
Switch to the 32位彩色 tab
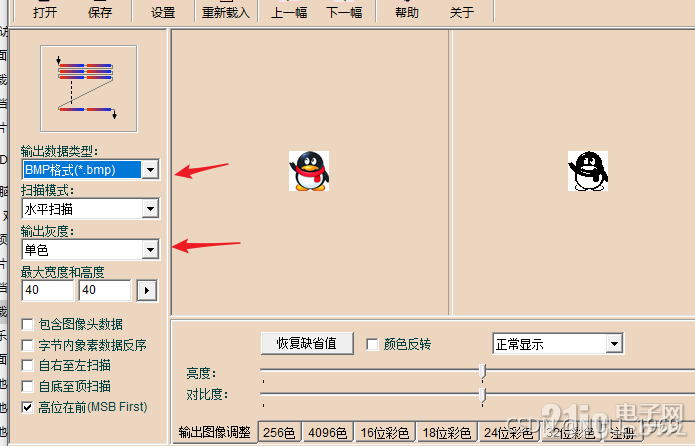[x=571, y=433]
